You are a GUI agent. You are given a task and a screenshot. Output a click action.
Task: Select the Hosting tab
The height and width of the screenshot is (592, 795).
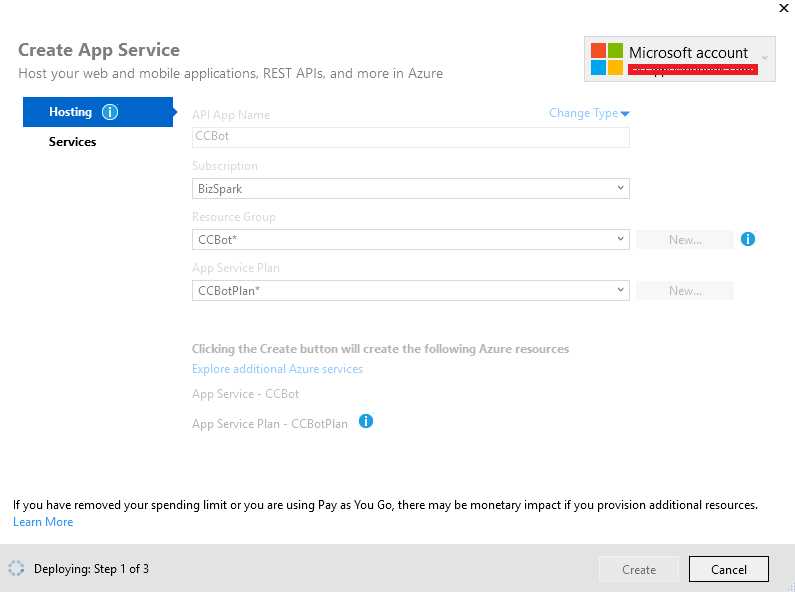[98, 112]
